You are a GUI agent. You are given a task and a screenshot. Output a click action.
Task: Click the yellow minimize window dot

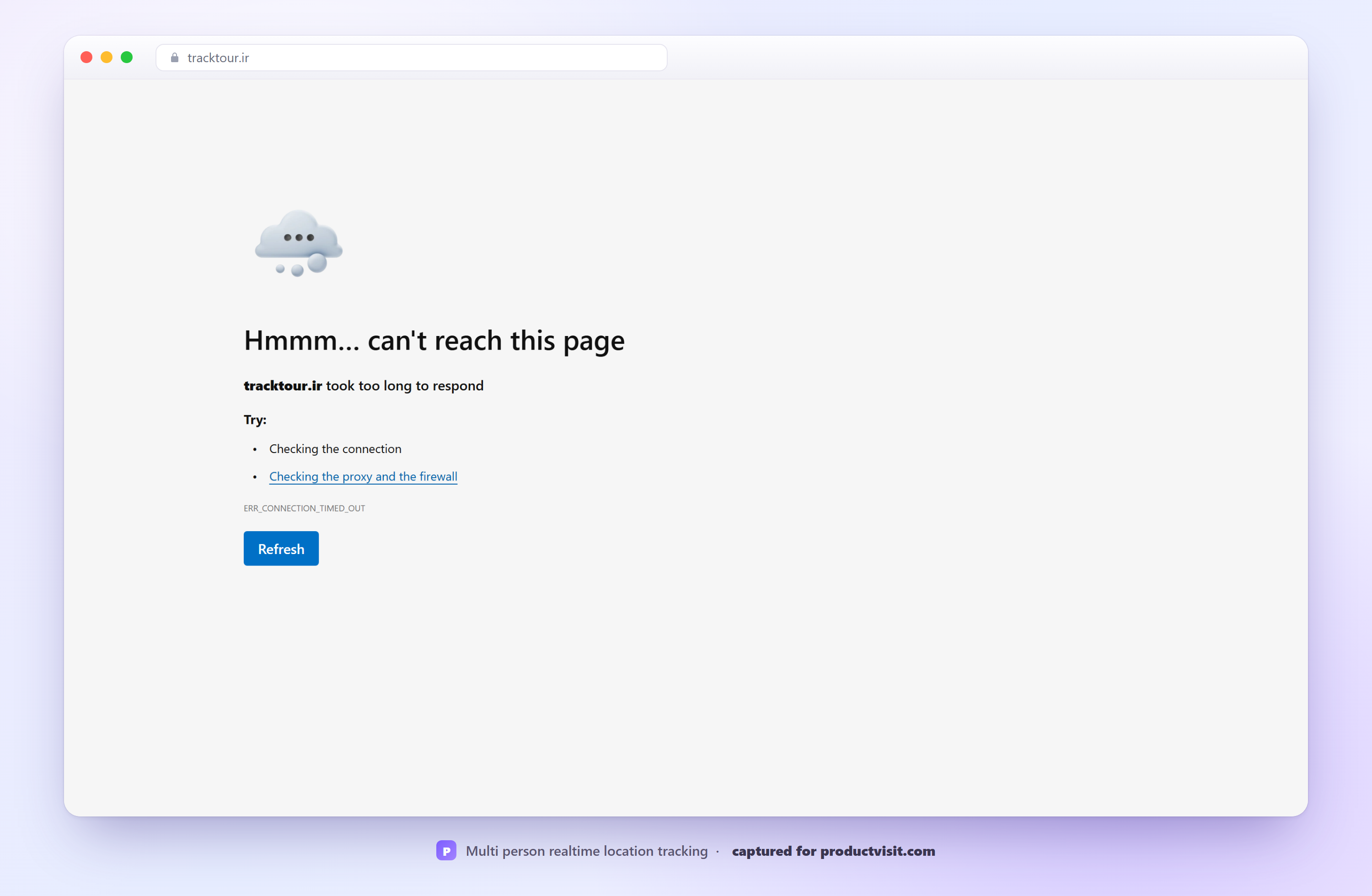pos(107,57)
